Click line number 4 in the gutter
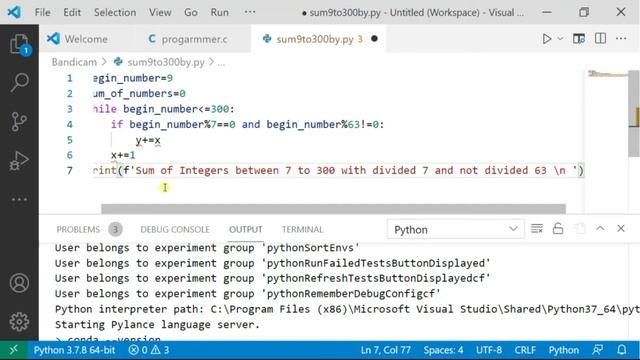Viewport: 640px width, 360px height. coord(70,124)
